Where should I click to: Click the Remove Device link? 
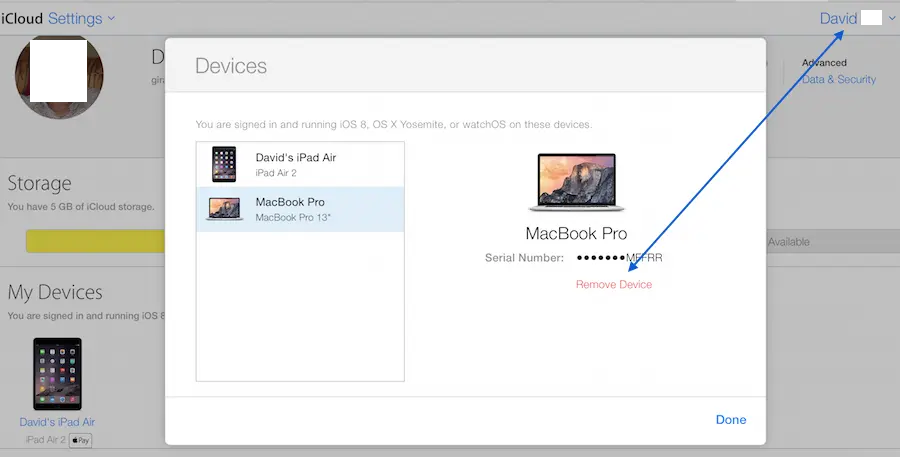coord(614,284)
